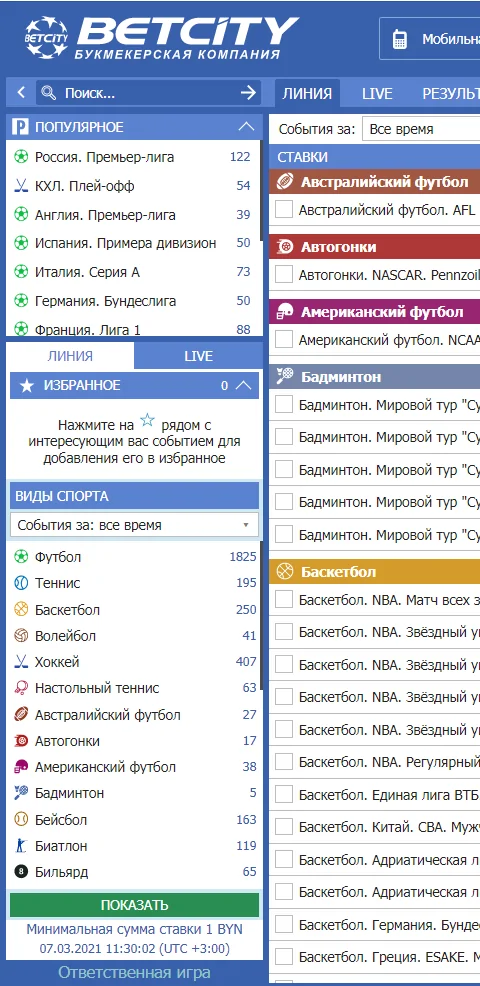Check Американский футбол. NCAA checkbox
The width and height of the screenshot is (480, 986).
(x=284, y=340)
